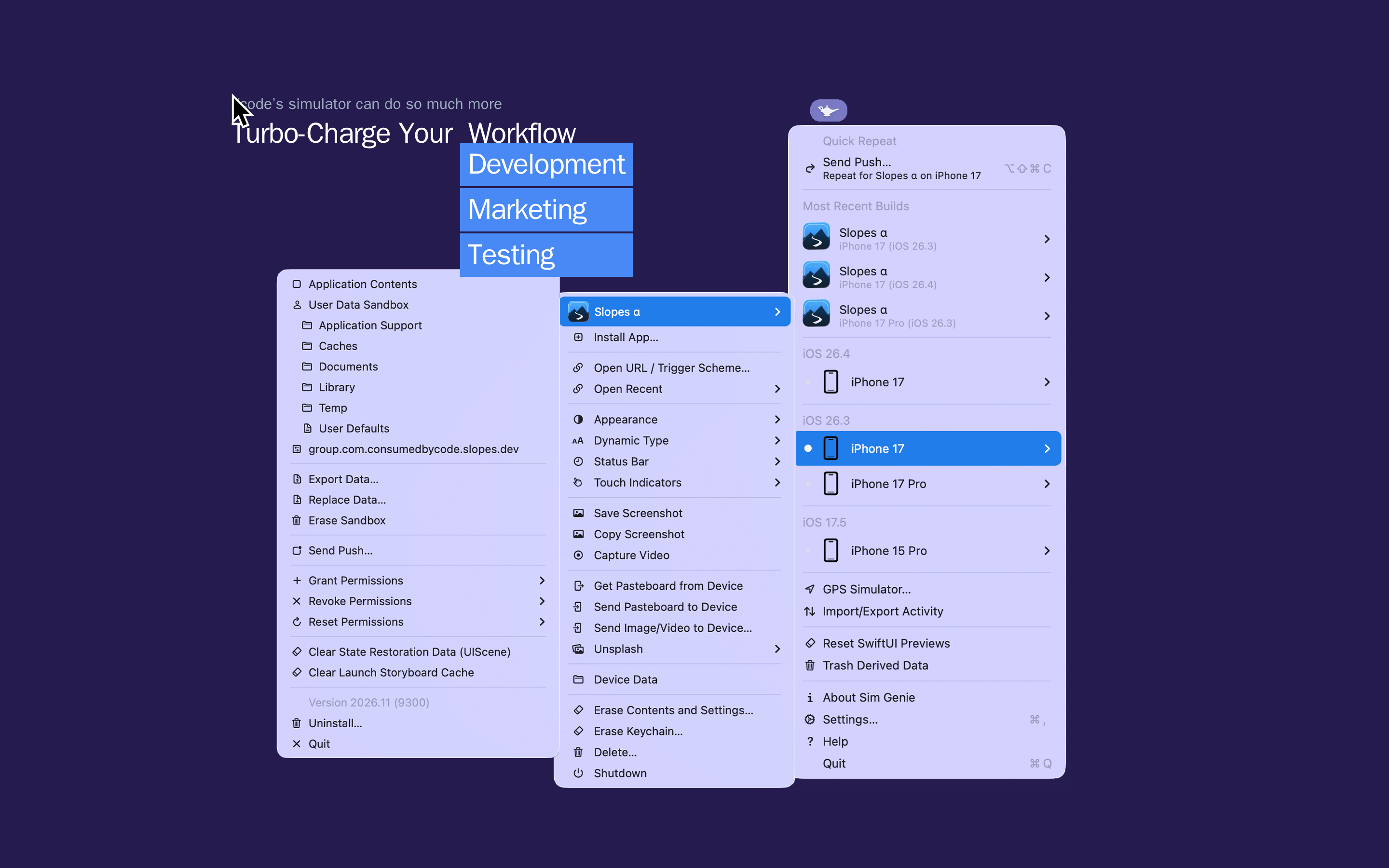Click the Unsplash photos icon
The height and width of the screenshot is (868, 1389).
pyautogui.click(x=579, y=649)
